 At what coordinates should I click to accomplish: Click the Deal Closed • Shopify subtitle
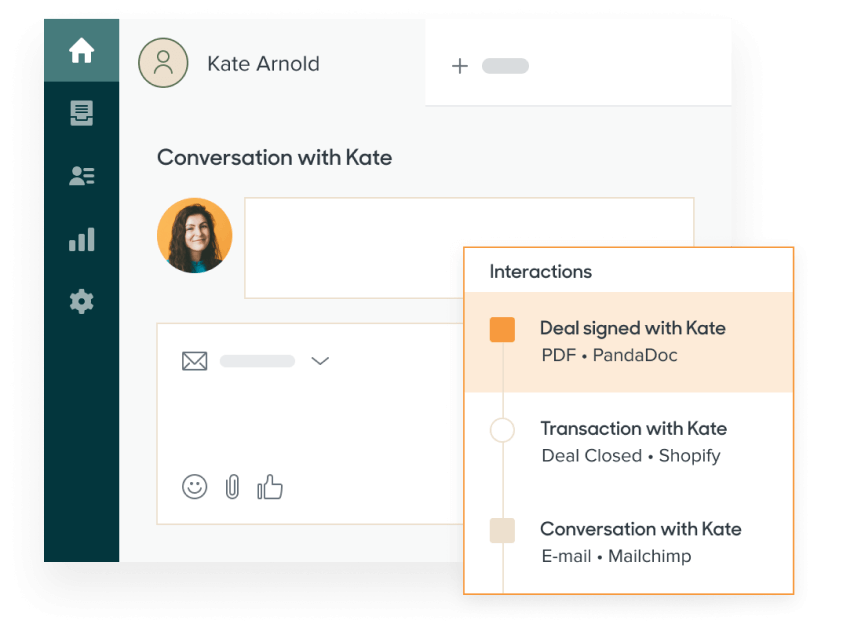tap(631, 456)
